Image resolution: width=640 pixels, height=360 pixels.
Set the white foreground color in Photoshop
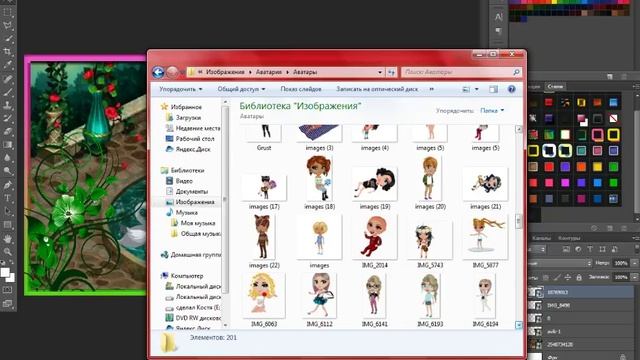tap(5, 273)
